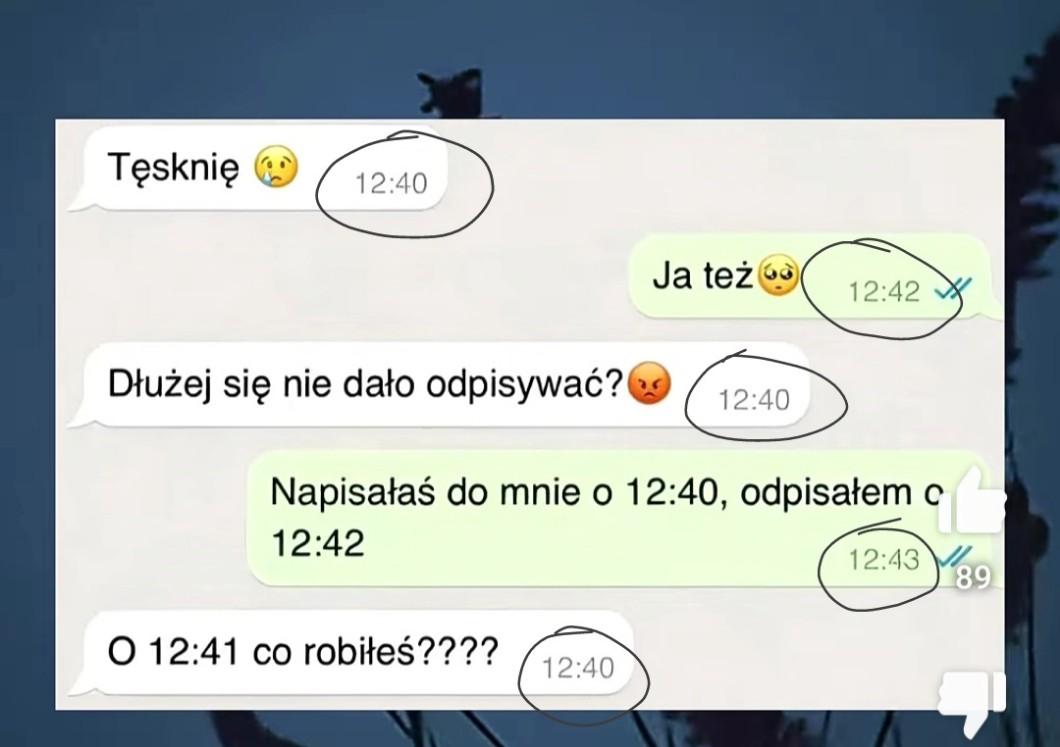Click the 12:42 text in green message

318,543
